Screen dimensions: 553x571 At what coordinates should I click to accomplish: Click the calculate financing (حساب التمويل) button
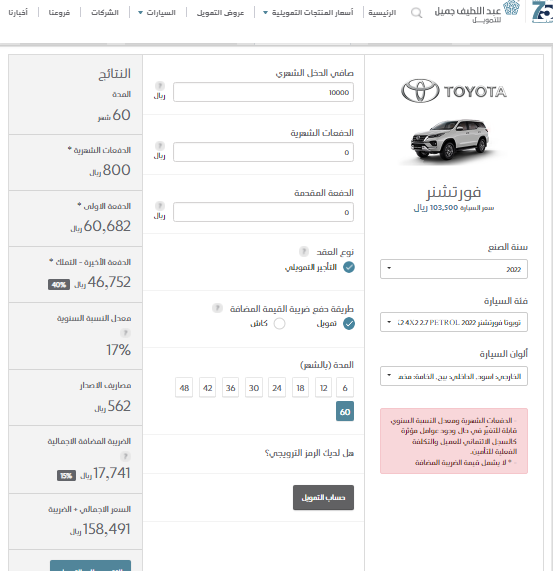pyautogui.click(x=323, y=497)
